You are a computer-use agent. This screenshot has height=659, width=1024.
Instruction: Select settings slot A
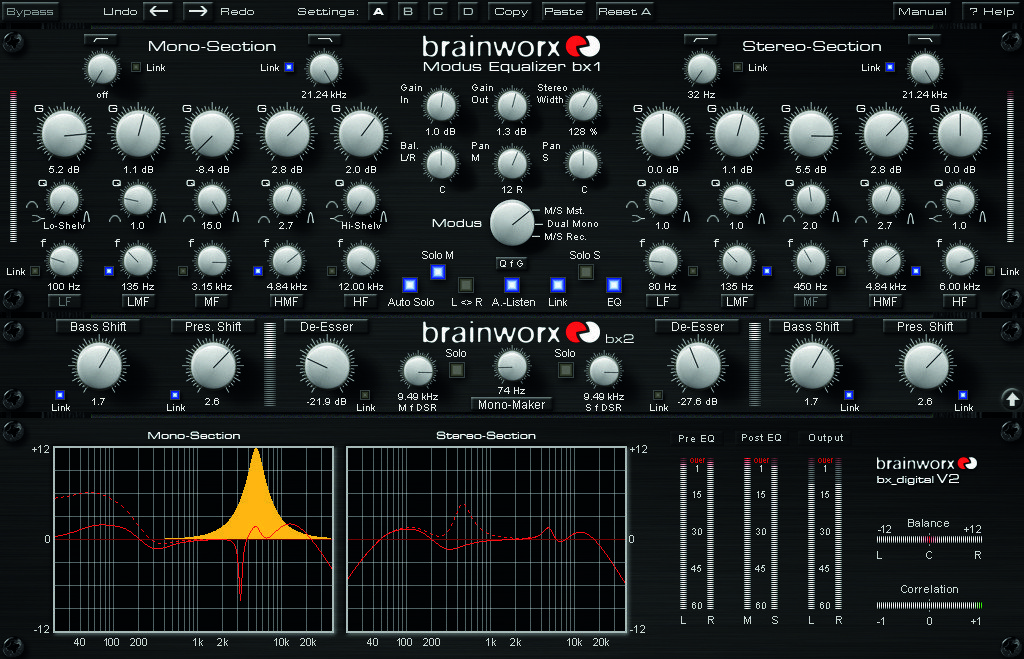point(378,11)
